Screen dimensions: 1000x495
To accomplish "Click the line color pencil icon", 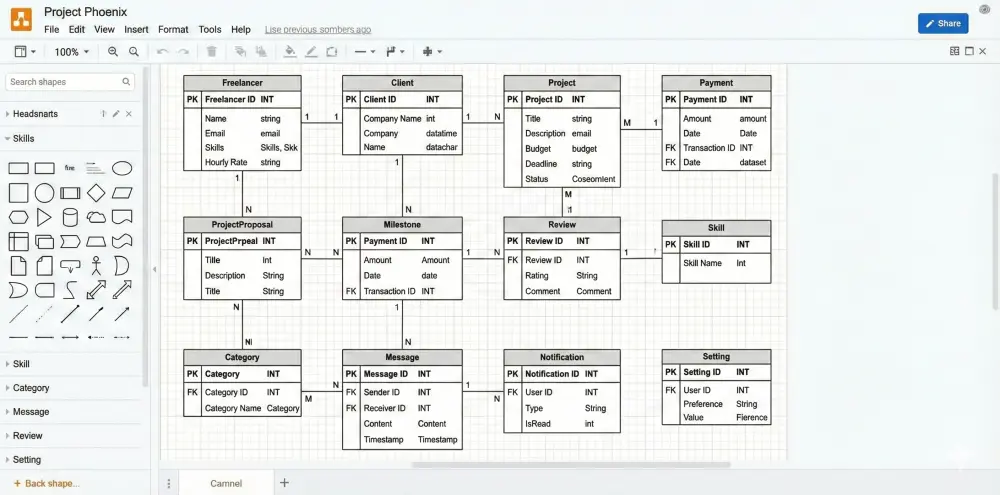I will (311, 52).
